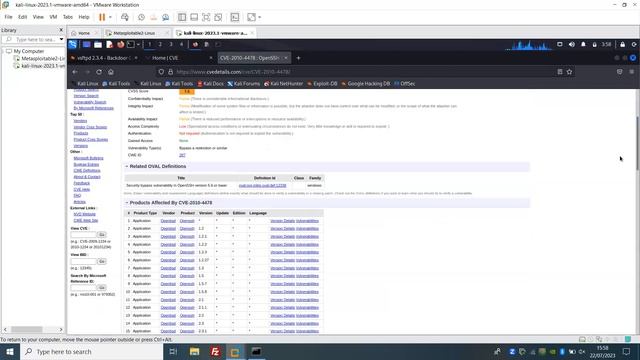Open the OffSec bookmark
640x360 pixels.
coord(405,84)
